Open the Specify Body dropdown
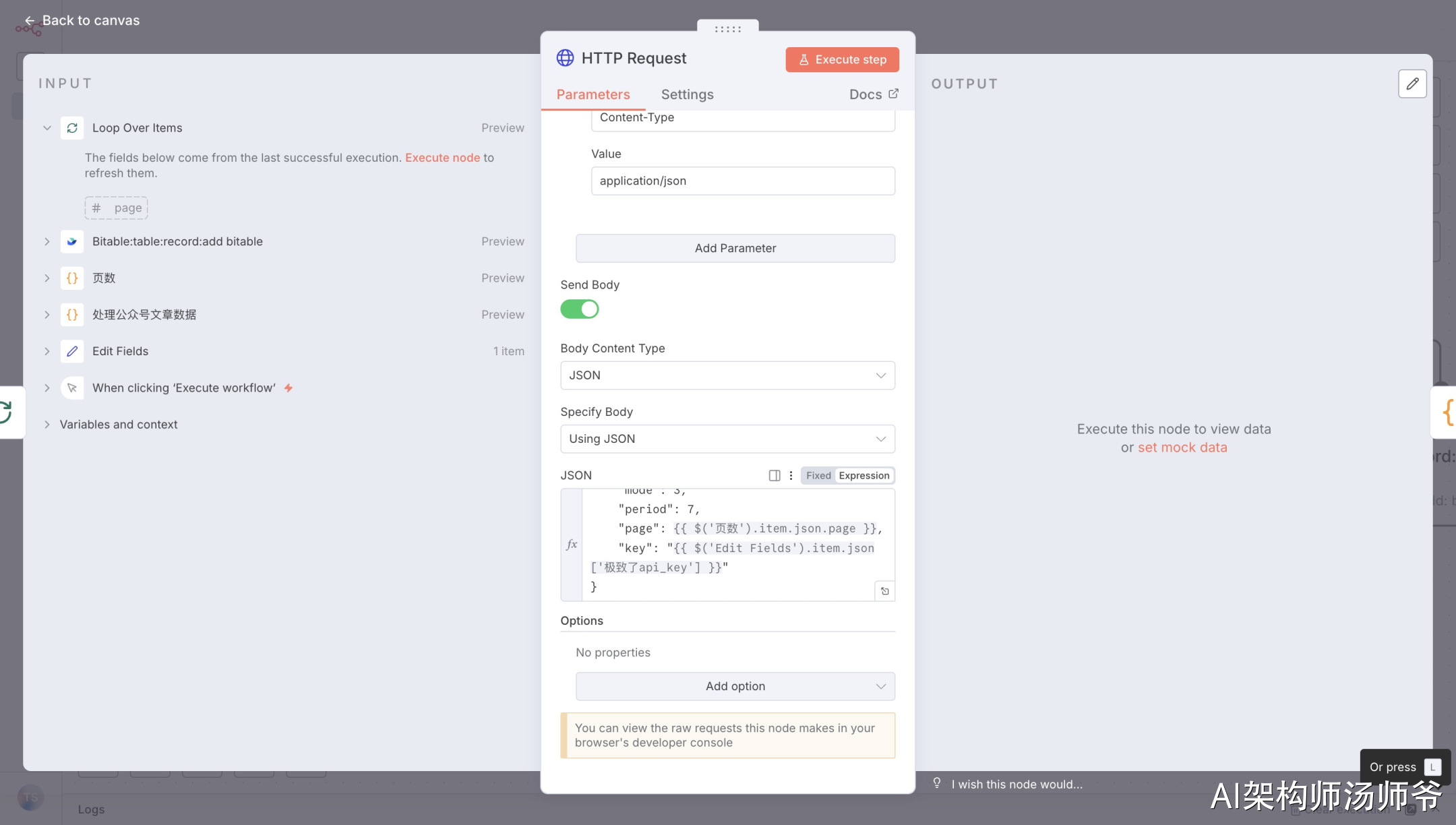Image resolution: width=1456 pixels, height=825 pixels. tap(727, 439)
